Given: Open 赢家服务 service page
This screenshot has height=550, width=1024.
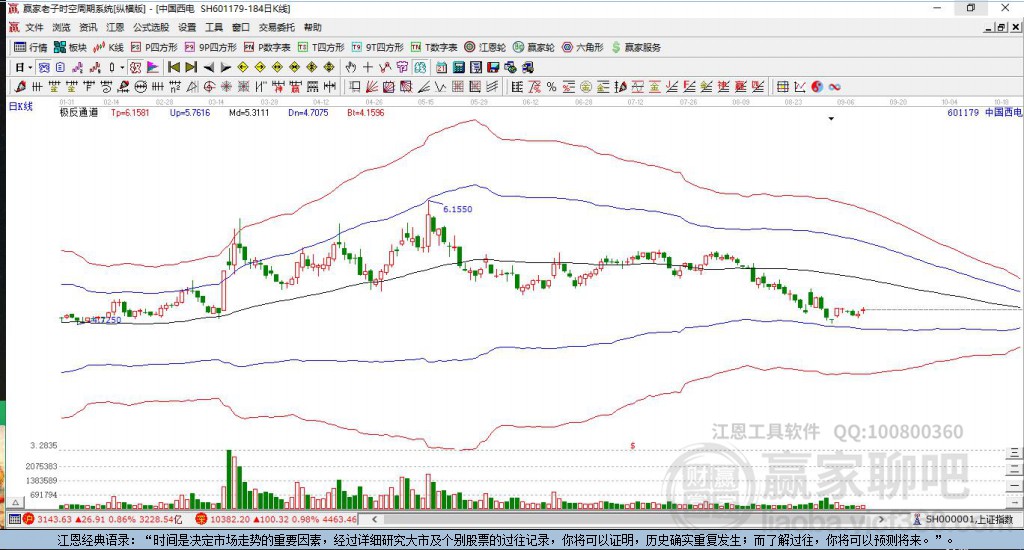Looking at the screenshot, I should pyautogui.click(x=636, y=47).
